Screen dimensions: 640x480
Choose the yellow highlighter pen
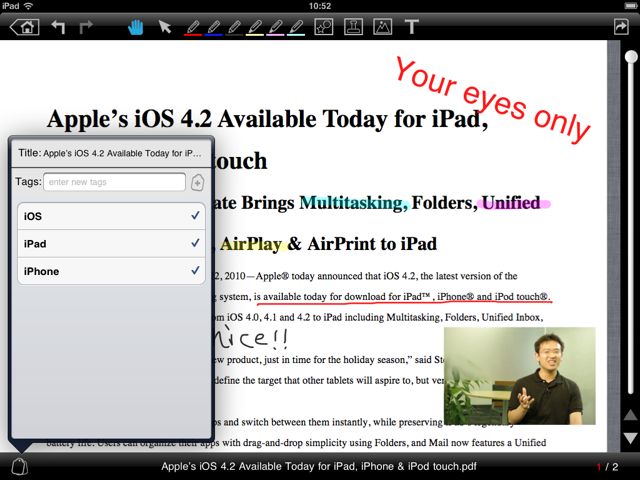[x=255, y=28]
